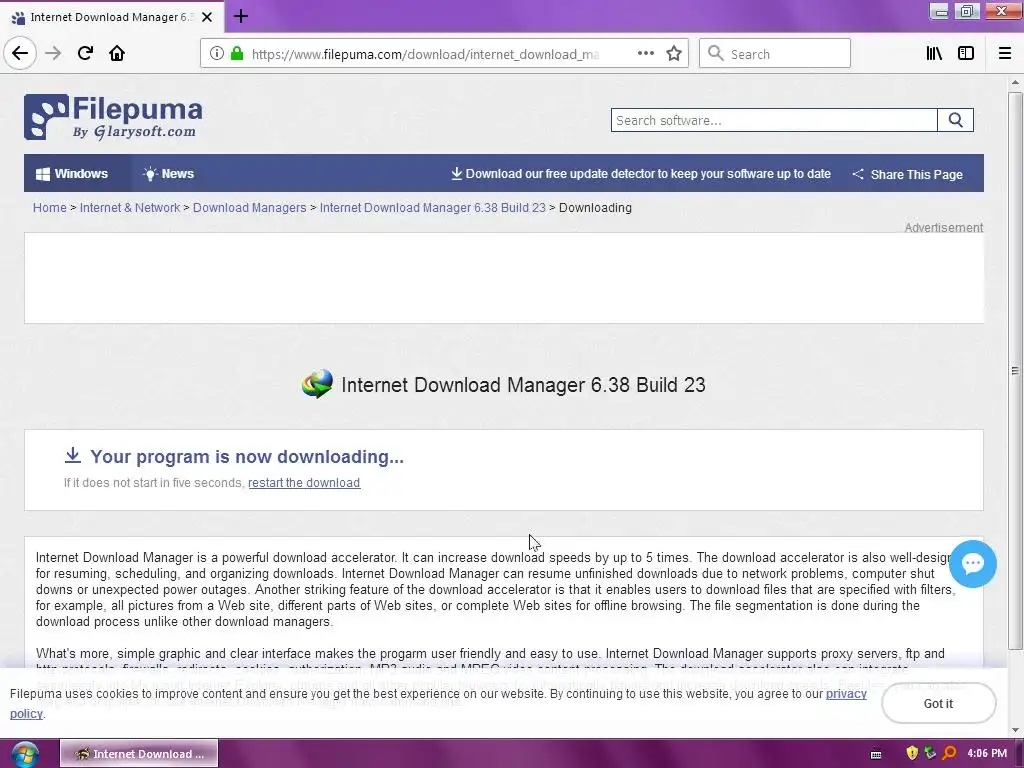Click scrollbar up arrow
Viewport: 1024px width, 768px height.
[1015, 82]
